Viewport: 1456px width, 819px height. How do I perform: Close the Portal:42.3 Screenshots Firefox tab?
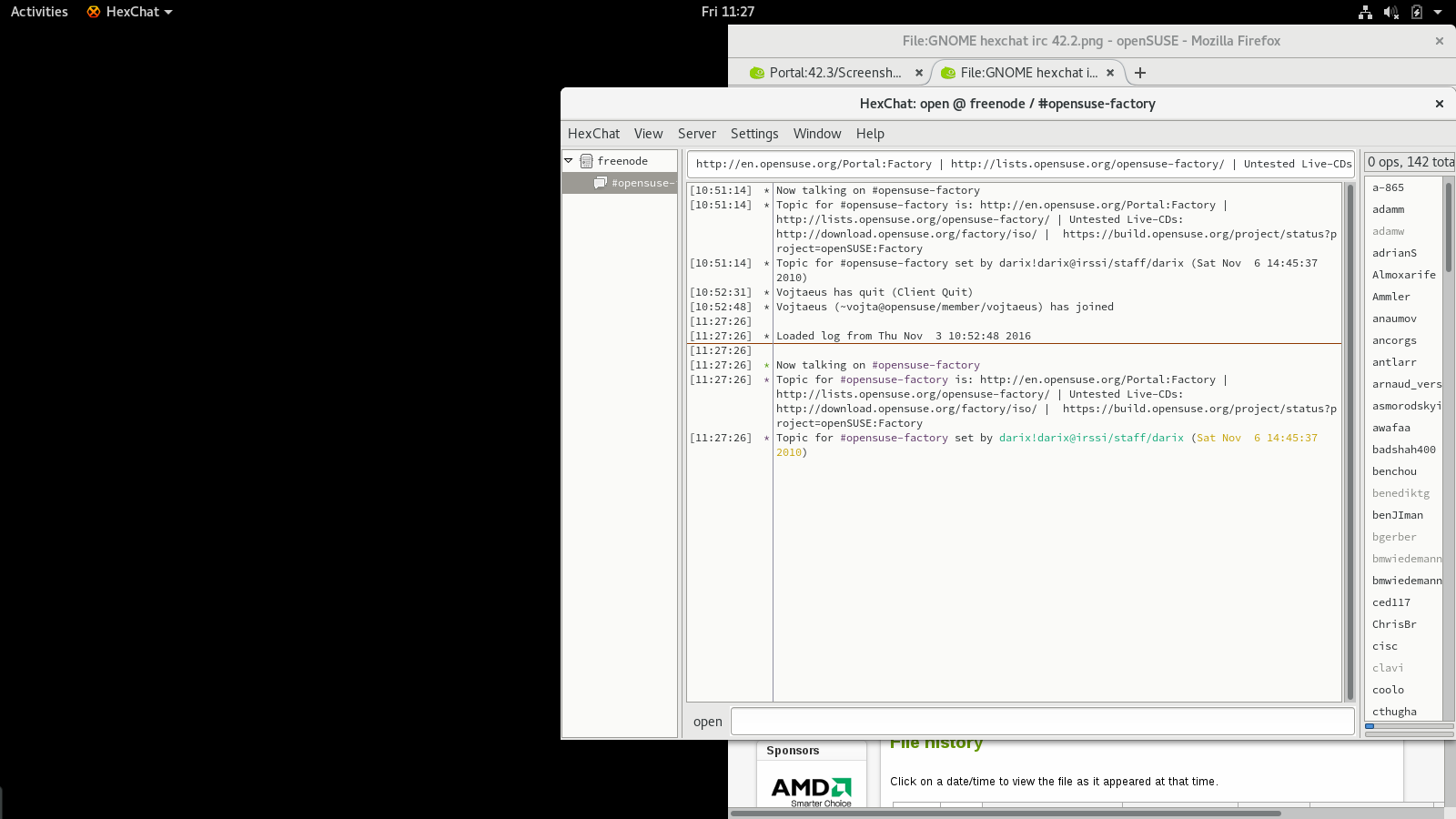pos(919,73)
